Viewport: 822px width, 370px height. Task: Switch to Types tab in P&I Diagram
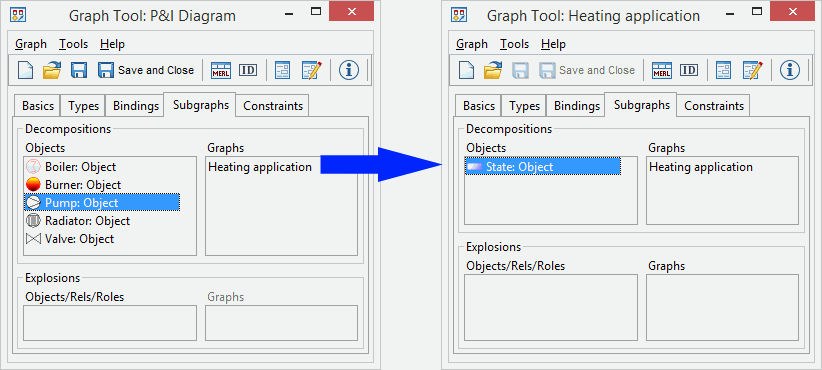pyautogui.click(x=83, y=106)
